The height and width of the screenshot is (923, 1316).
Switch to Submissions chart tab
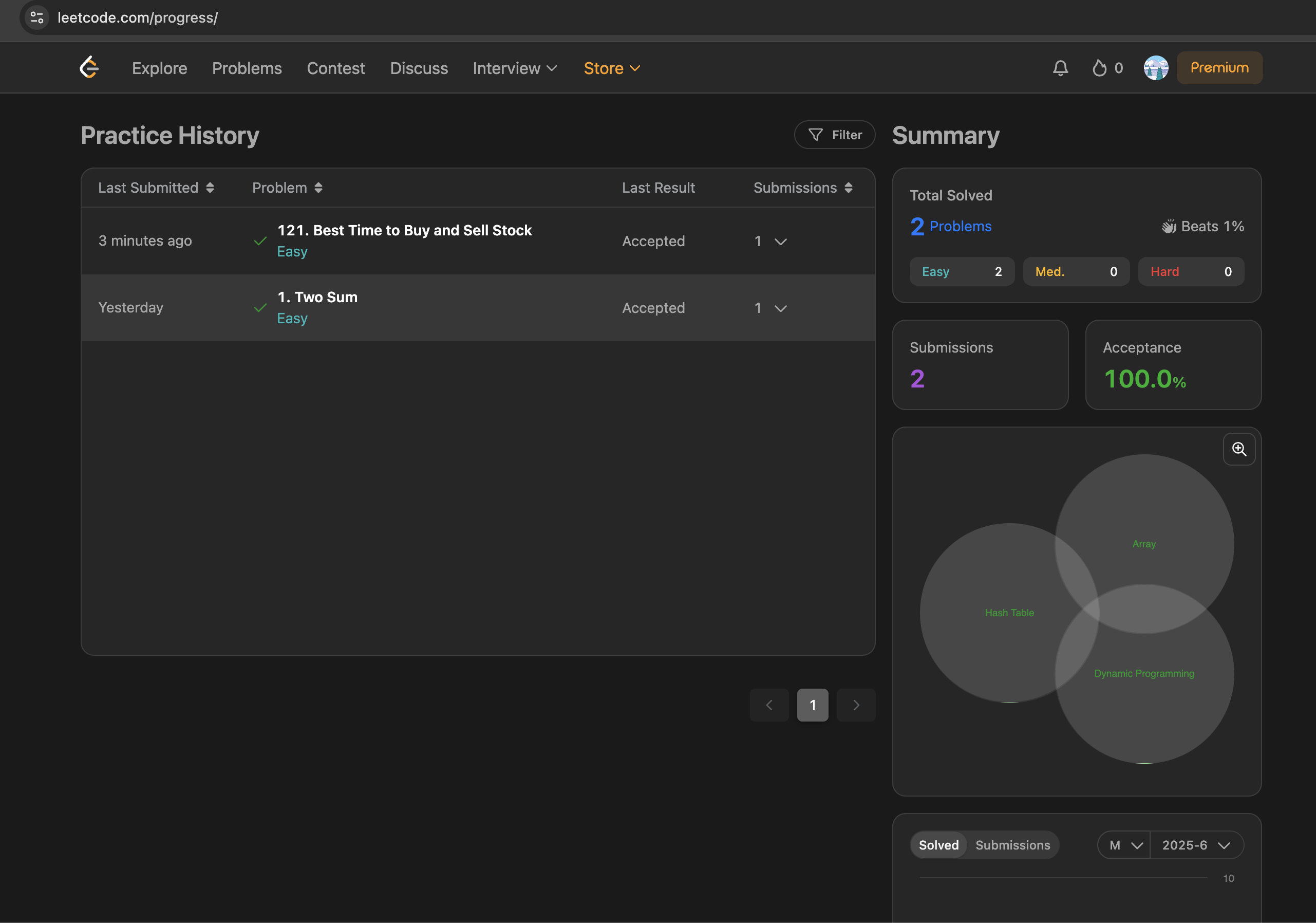(x=1012, y=845)
